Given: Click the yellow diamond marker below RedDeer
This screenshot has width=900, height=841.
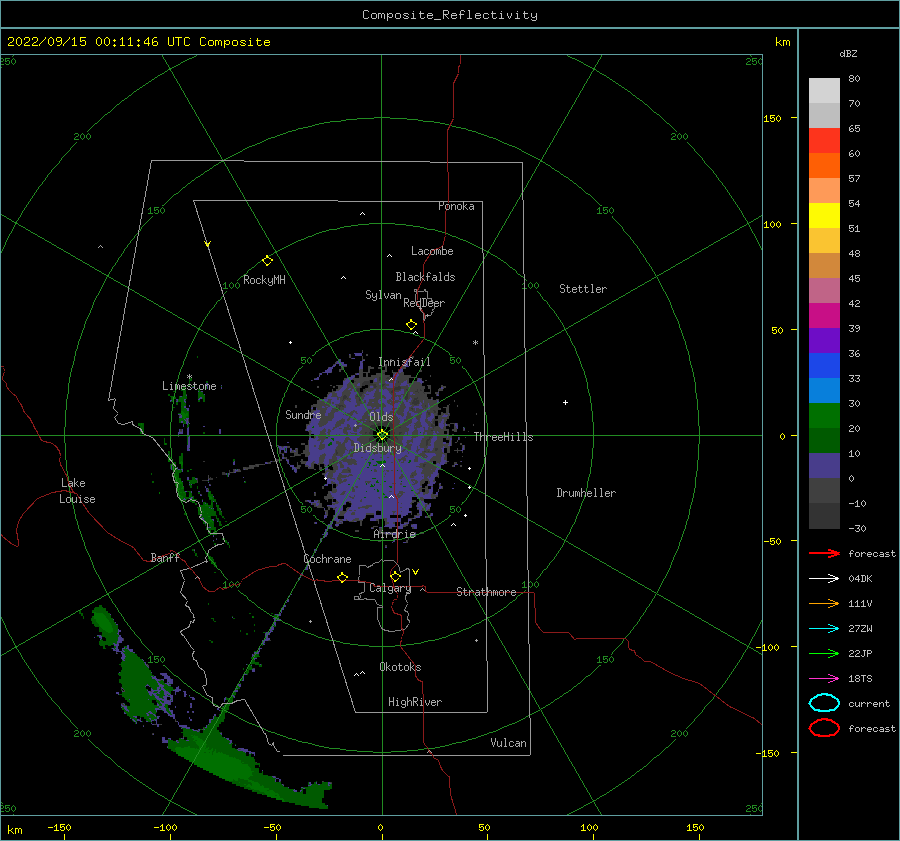Looking at the screenshot, I should pos(412,325).
